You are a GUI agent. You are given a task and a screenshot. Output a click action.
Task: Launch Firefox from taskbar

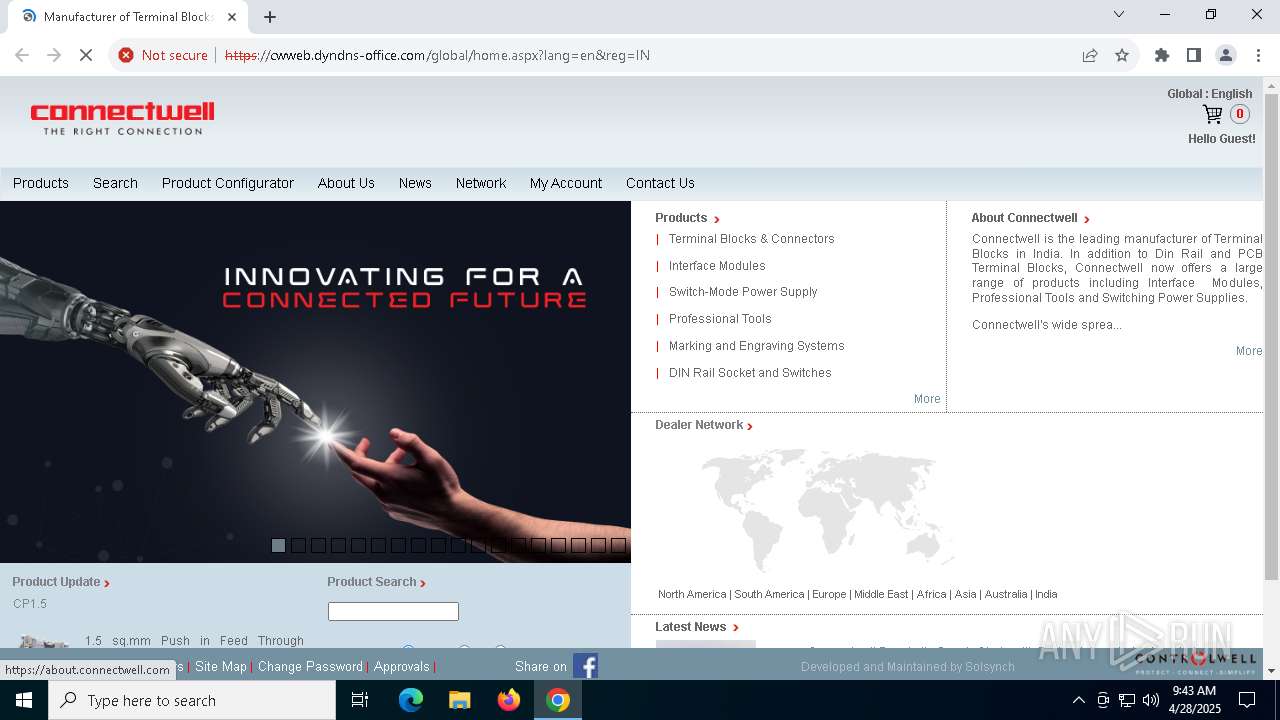tap(509, 700)
